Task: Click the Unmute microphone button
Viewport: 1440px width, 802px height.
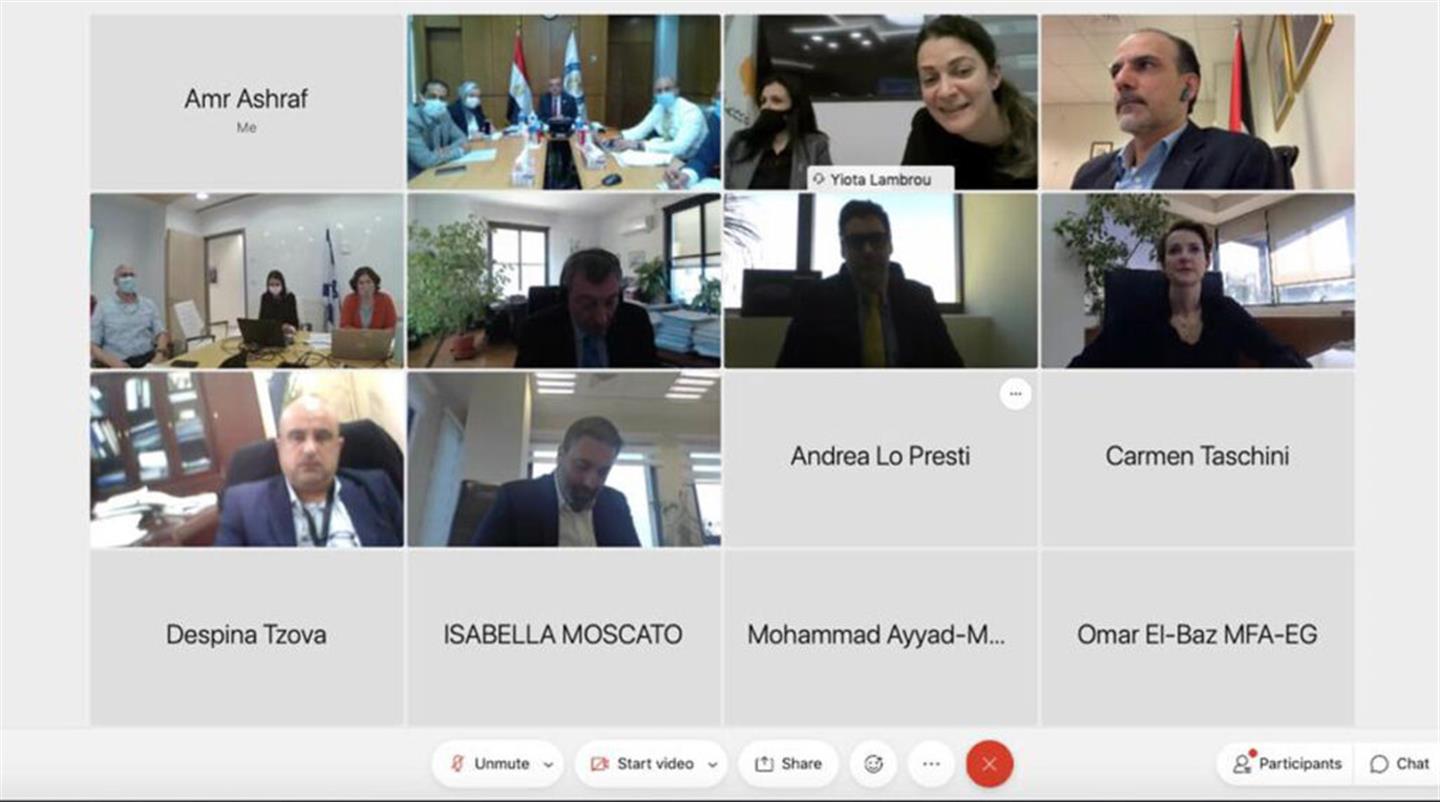Action: (x=489, y=764)
